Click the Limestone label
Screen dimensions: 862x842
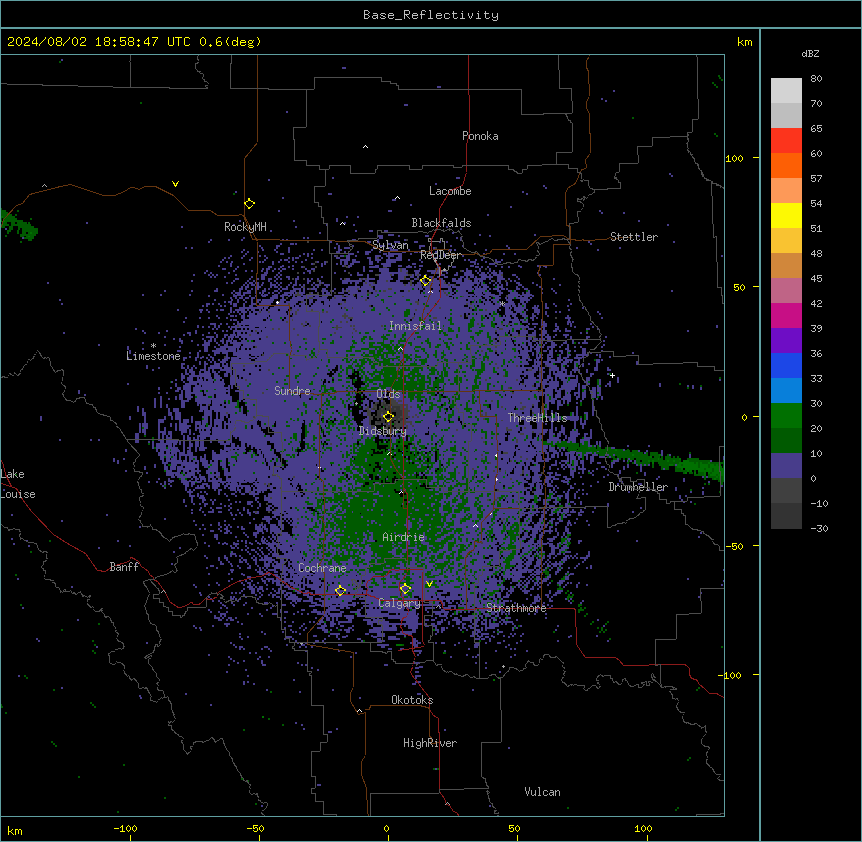click(x=153, y=356)
